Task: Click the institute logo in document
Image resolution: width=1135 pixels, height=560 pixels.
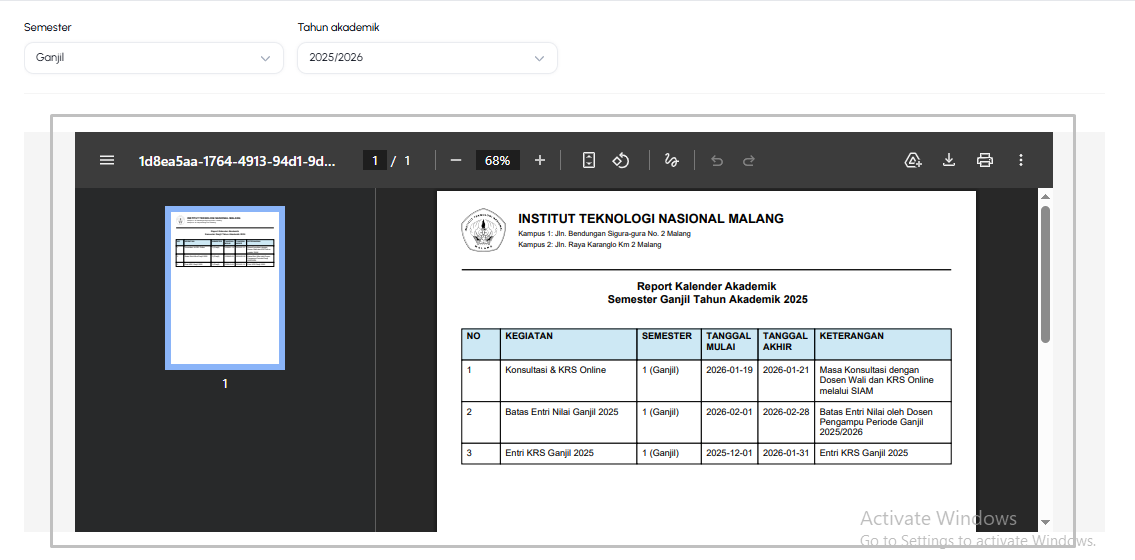Action: (483, 230)
